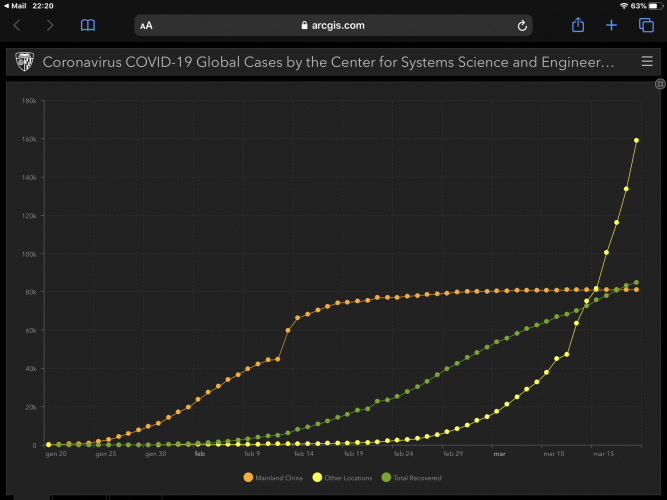Reload the arcgis.com page
The image size is (667, 500).
(x=522, y=25)
